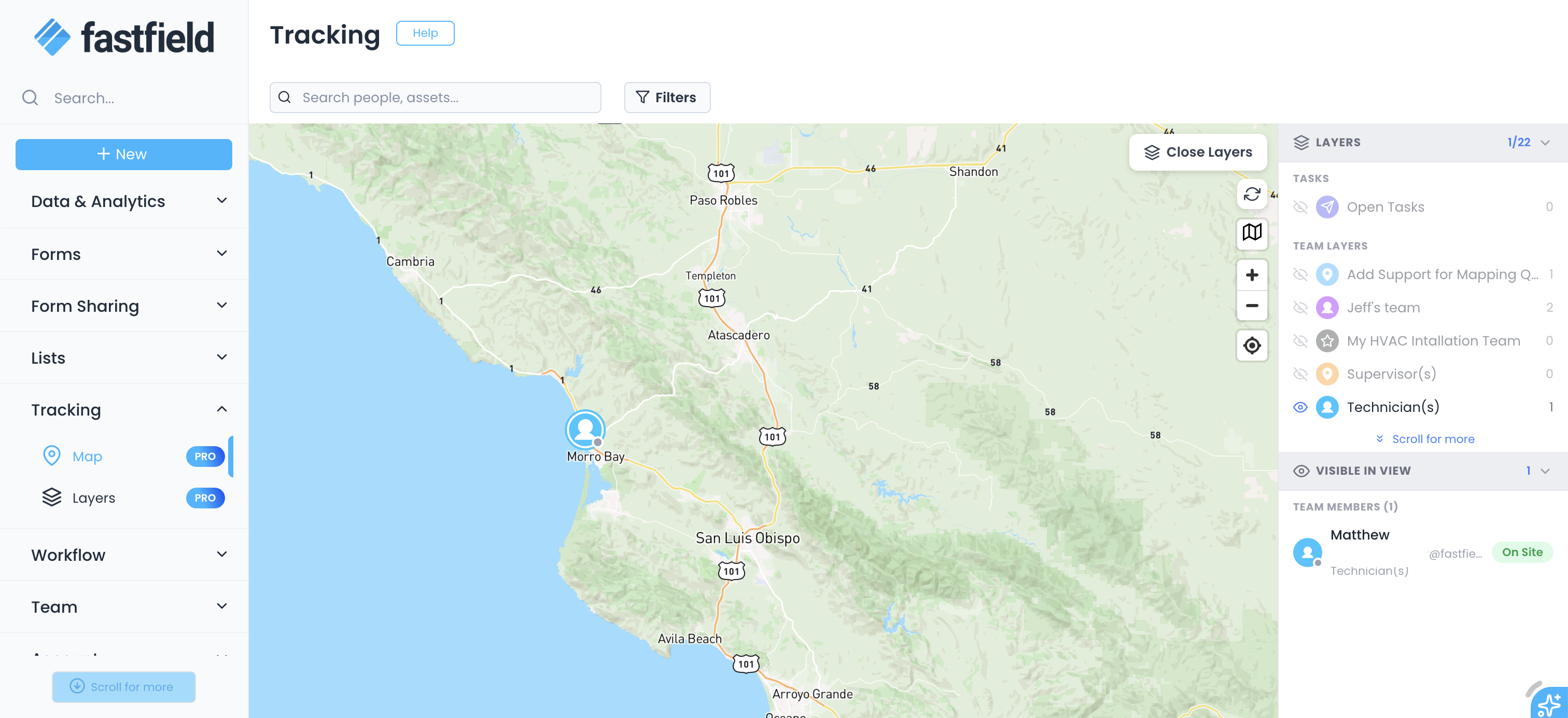Focus the Search people, assets field
This screenshot has height=718, width=1568.
coord(444,98)
